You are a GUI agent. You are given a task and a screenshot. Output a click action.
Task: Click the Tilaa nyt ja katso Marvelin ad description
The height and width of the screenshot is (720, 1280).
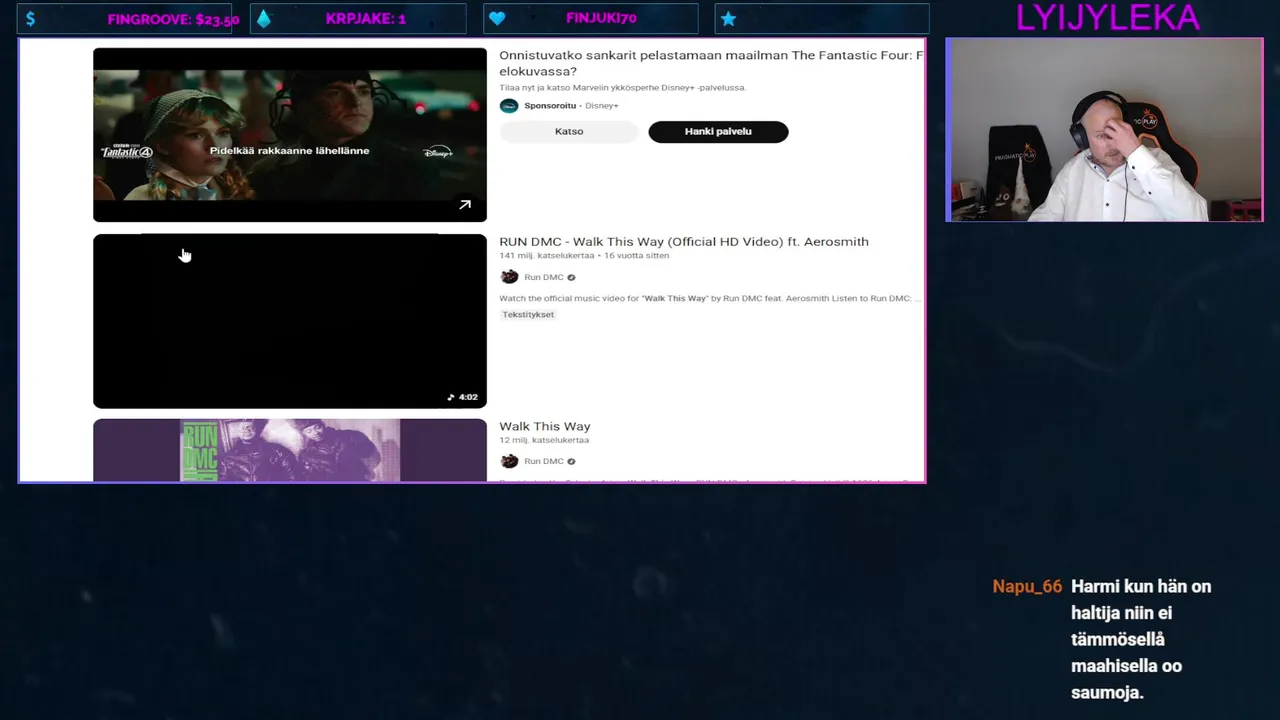(622, 88)
